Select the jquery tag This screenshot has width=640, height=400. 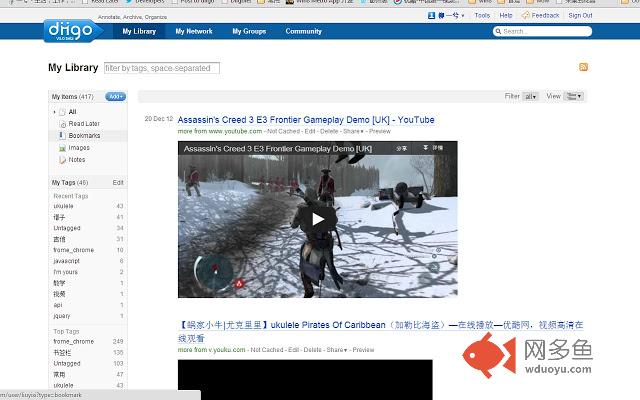point(62,316)
